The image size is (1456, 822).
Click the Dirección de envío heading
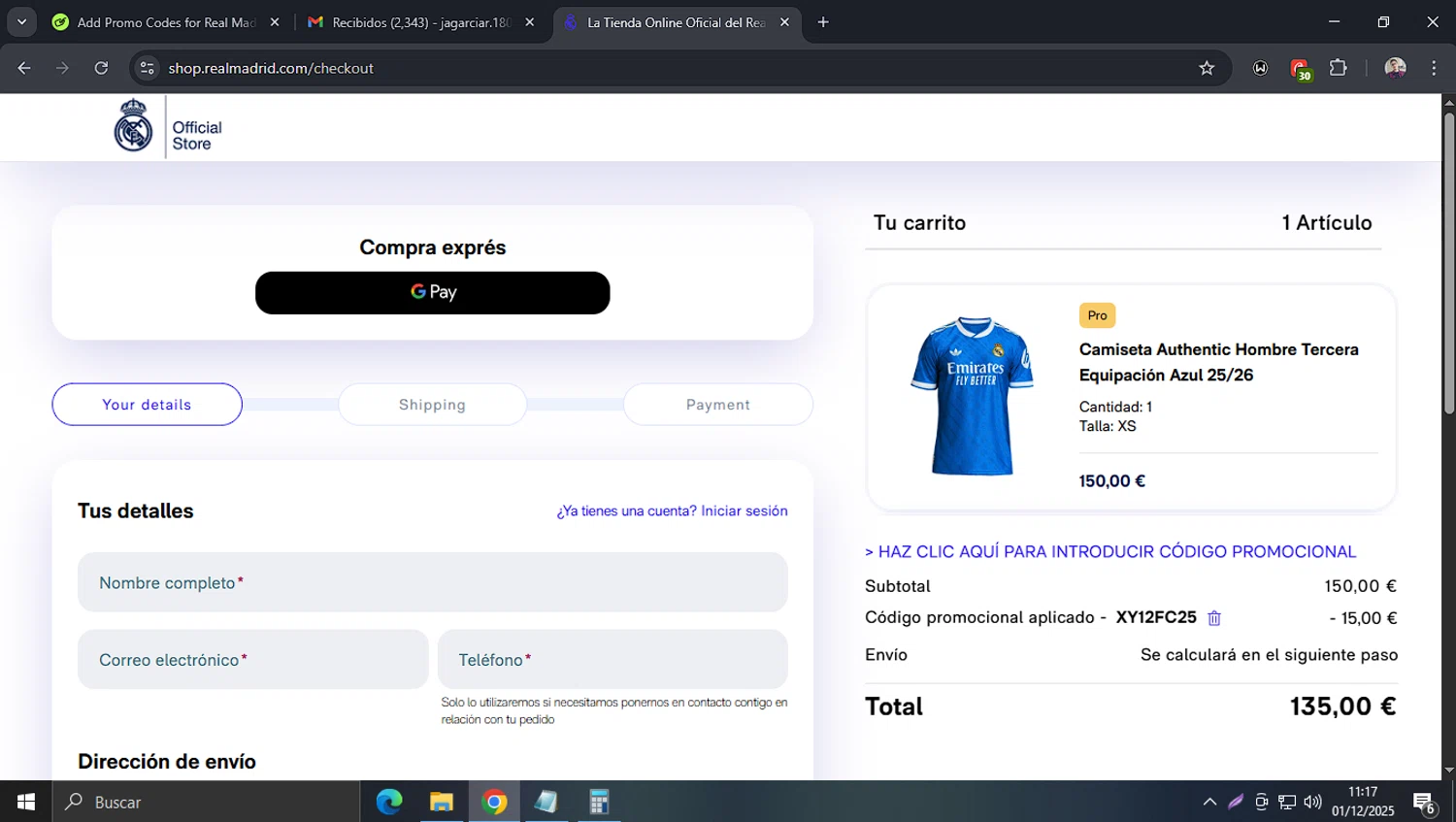[x=167, y=762]
